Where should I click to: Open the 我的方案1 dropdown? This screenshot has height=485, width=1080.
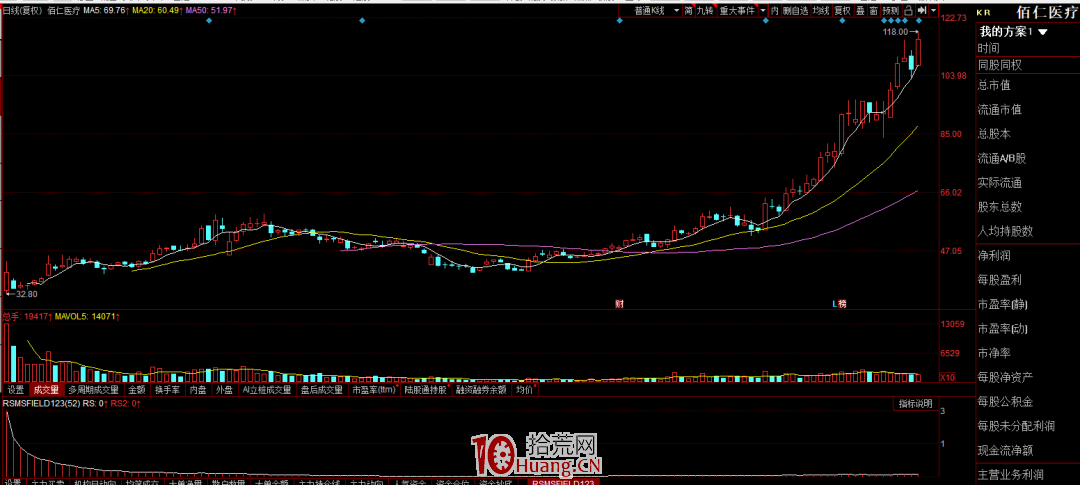click(1012, 32)
